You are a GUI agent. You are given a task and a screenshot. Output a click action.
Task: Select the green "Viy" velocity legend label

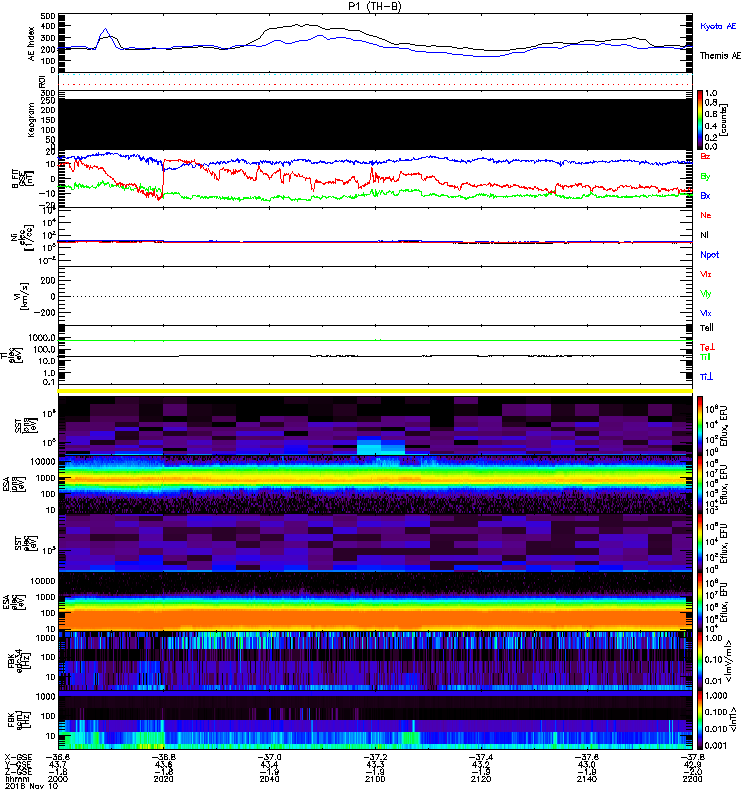pos(706,294)
